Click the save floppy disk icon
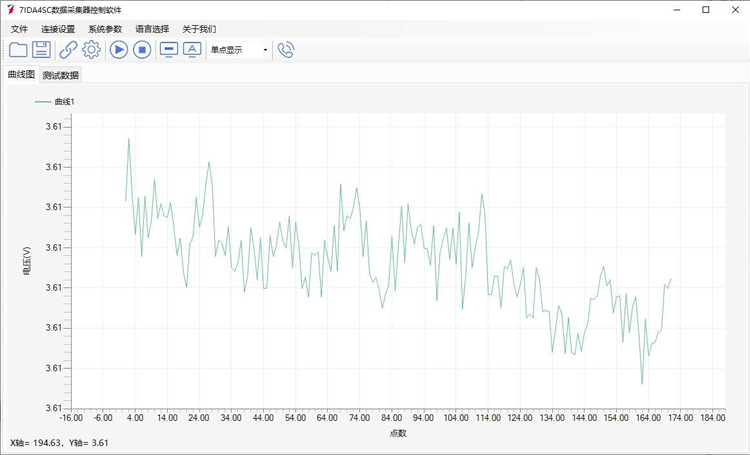This screenshot has width=750, height=455. click(x=41, y=50)
